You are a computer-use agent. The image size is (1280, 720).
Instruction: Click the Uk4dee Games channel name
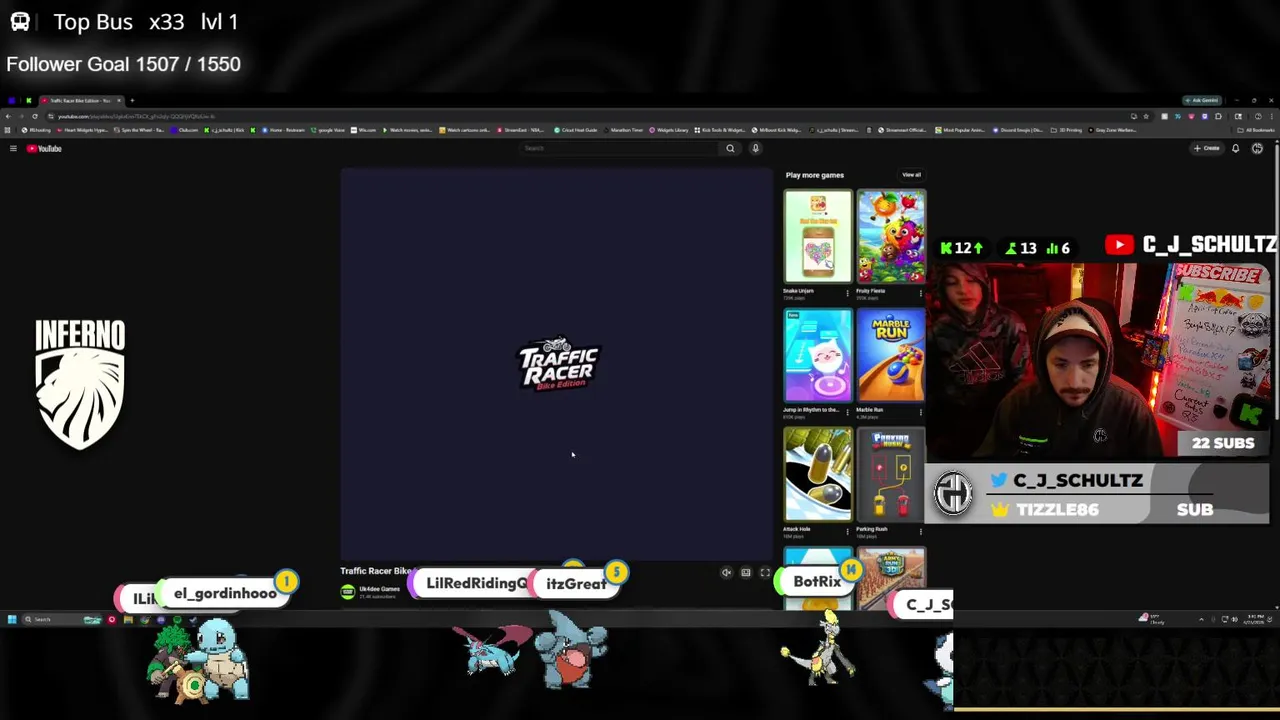coord(380,589)
